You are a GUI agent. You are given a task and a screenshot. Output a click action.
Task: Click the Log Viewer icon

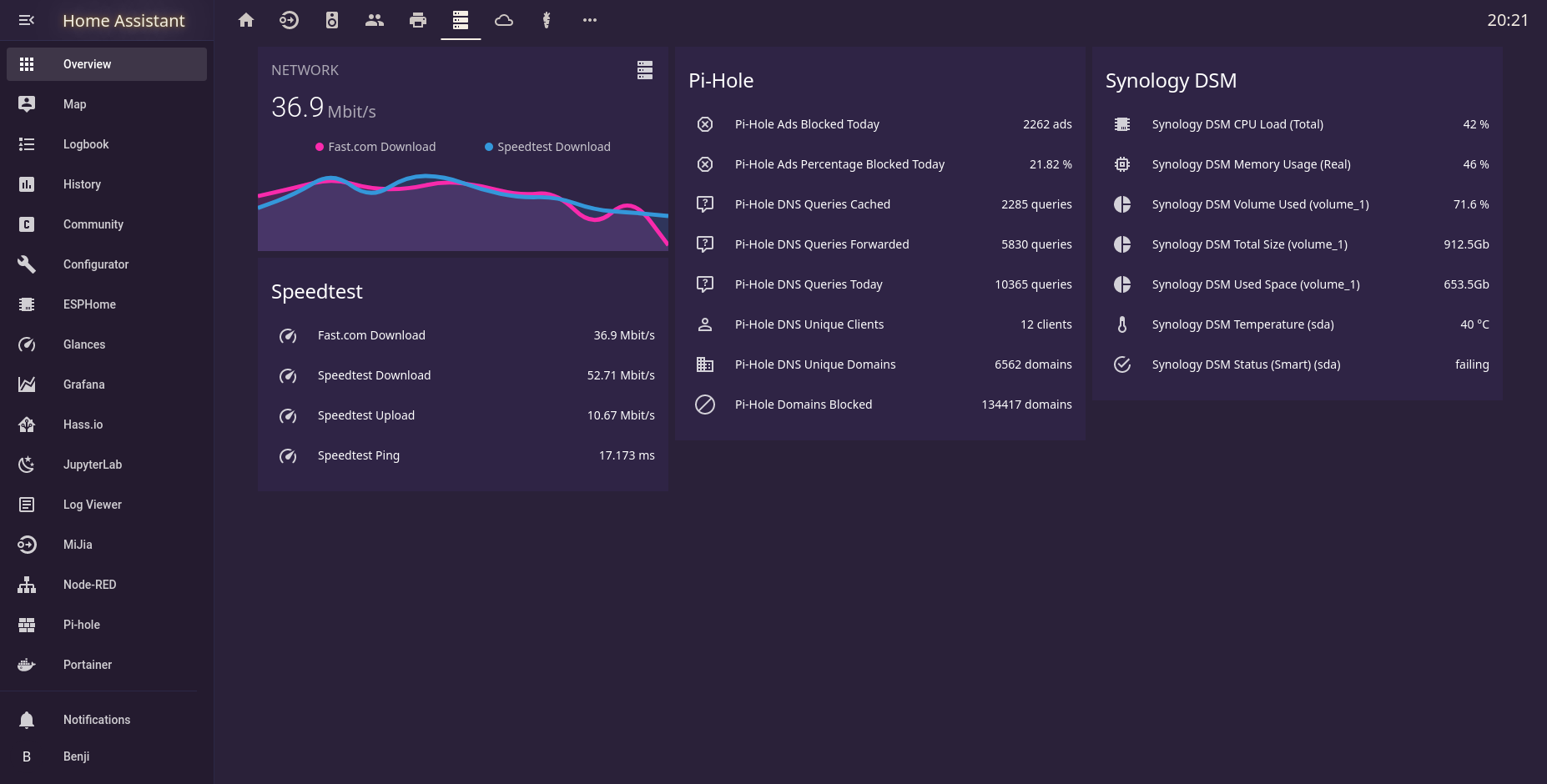pos(27,505)
